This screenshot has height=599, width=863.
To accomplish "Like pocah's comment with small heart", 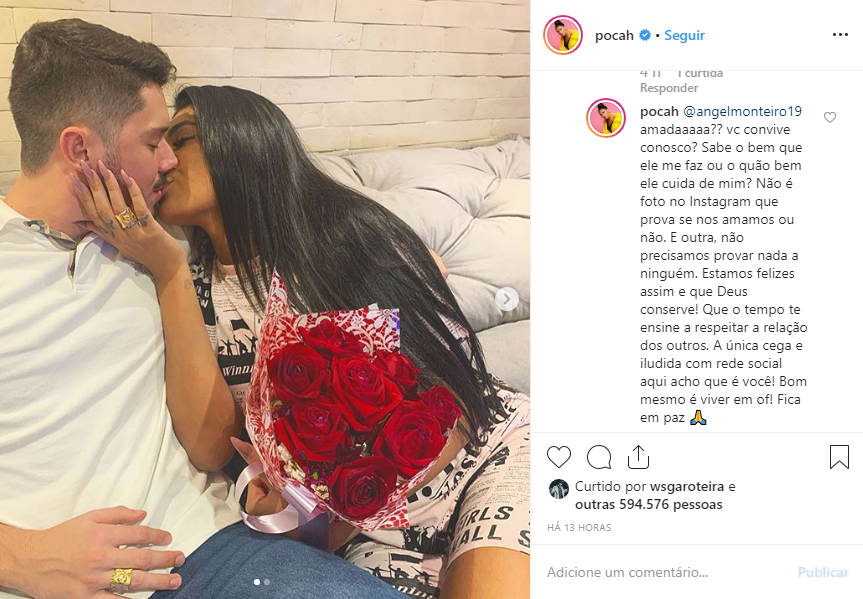I will 829,117.
